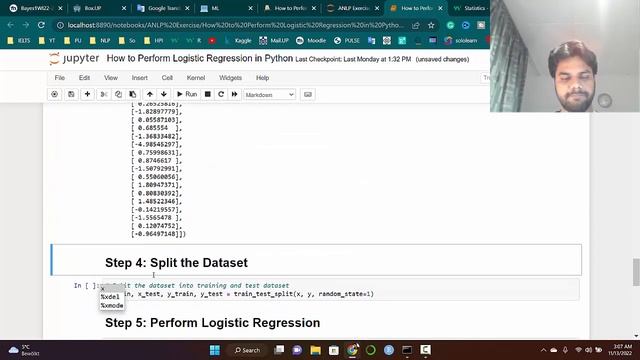This screenshot has height=360, width=640.
Task: Open the Edit menu
Action: [84, 78]
